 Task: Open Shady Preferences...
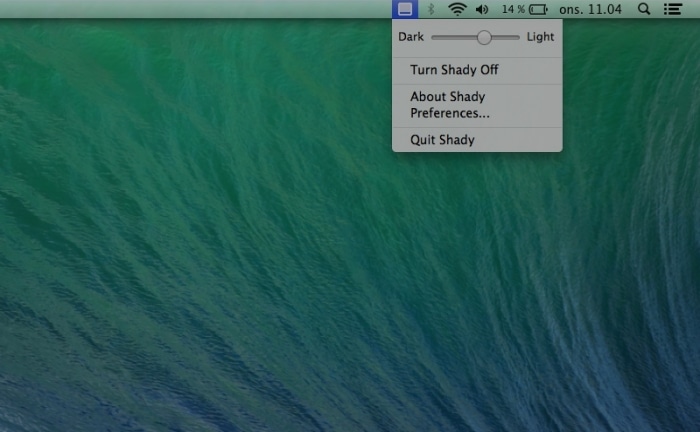coord(456,113)
